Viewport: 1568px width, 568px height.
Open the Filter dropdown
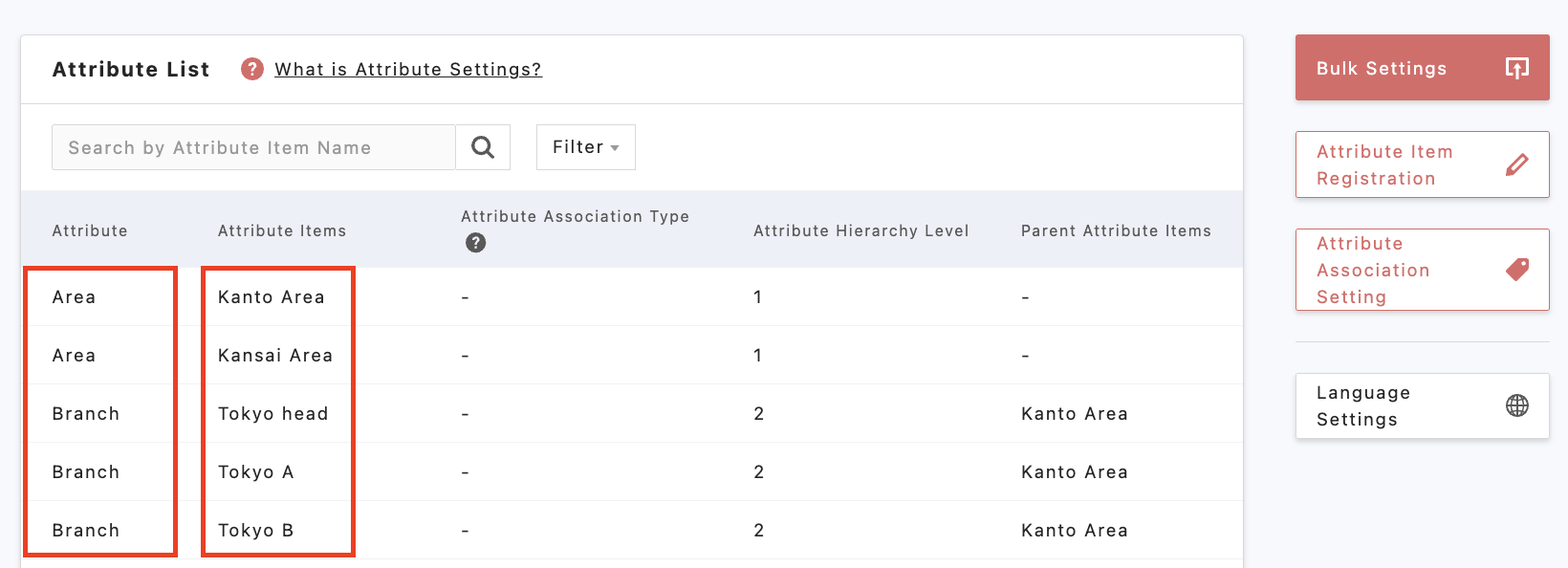585,147
